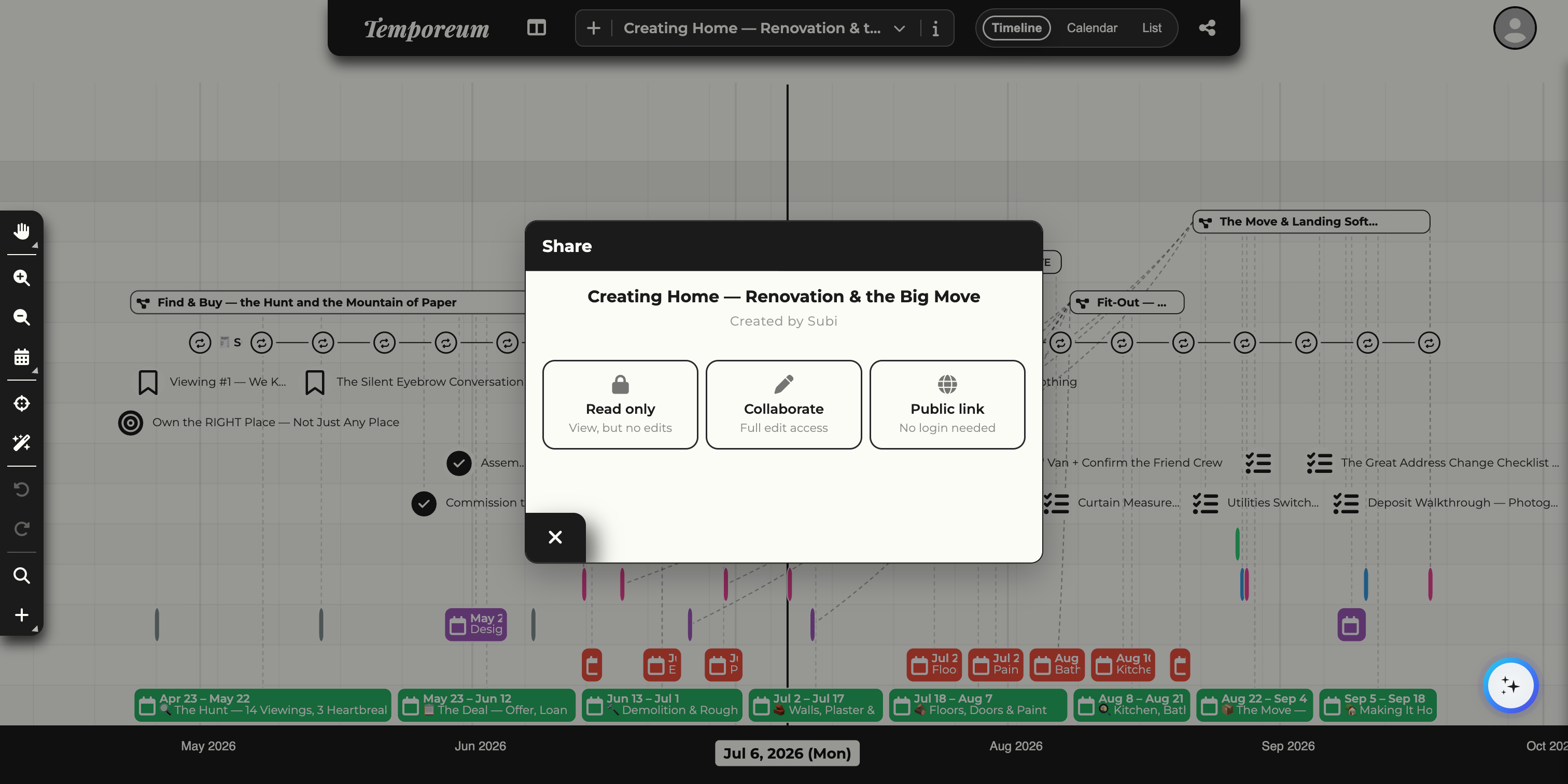Click checklist icon for Great Address Change Checklist

click(1320, 463)
